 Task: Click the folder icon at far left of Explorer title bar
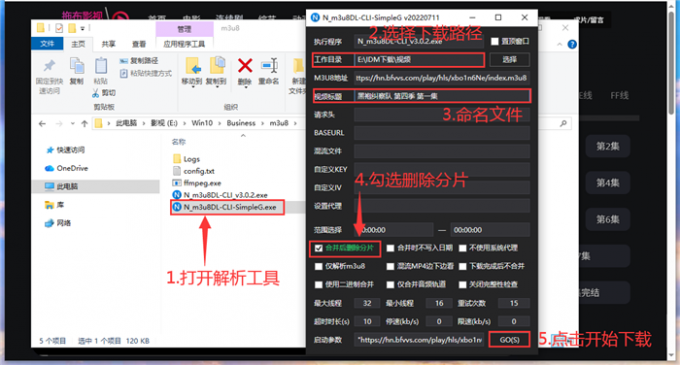pyautogui.click(x=40, y=29)
